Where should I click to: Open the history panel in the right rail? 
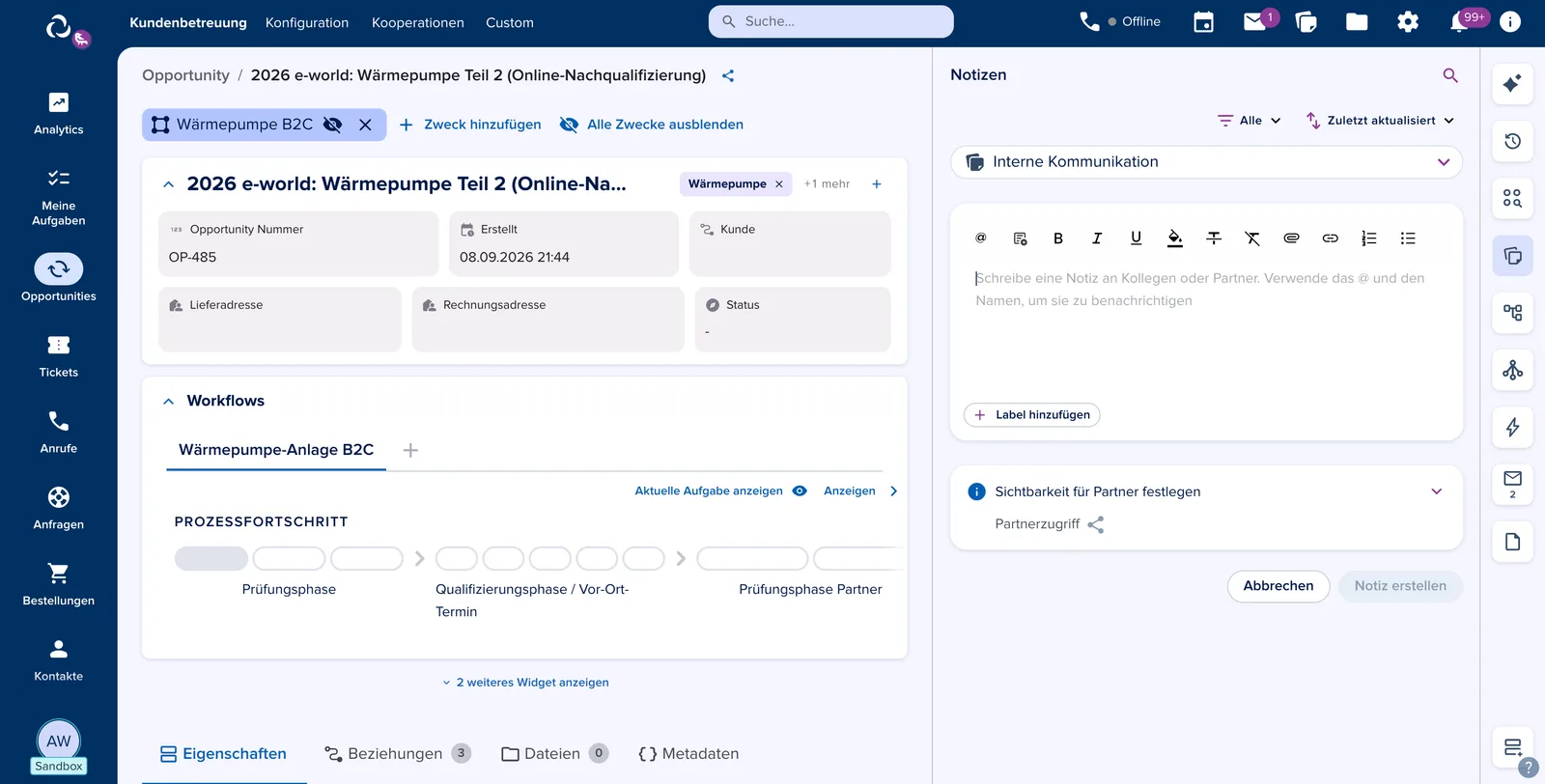pos(1512,141)
